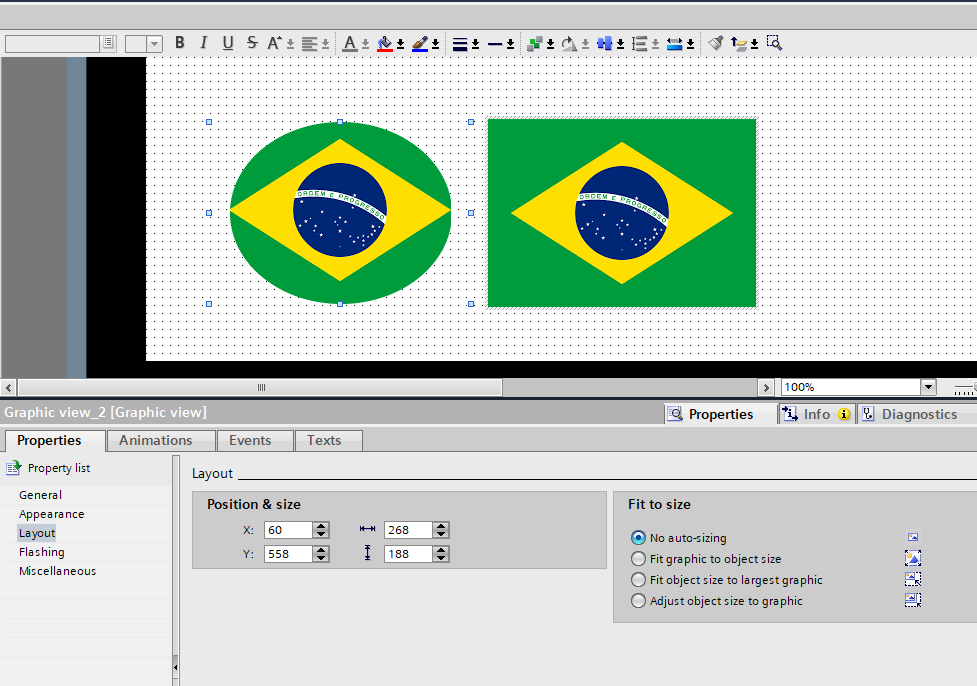This screenshot has width=977, height=686.
Task: Click the format painter brush icon
Action: coord(715,43)
